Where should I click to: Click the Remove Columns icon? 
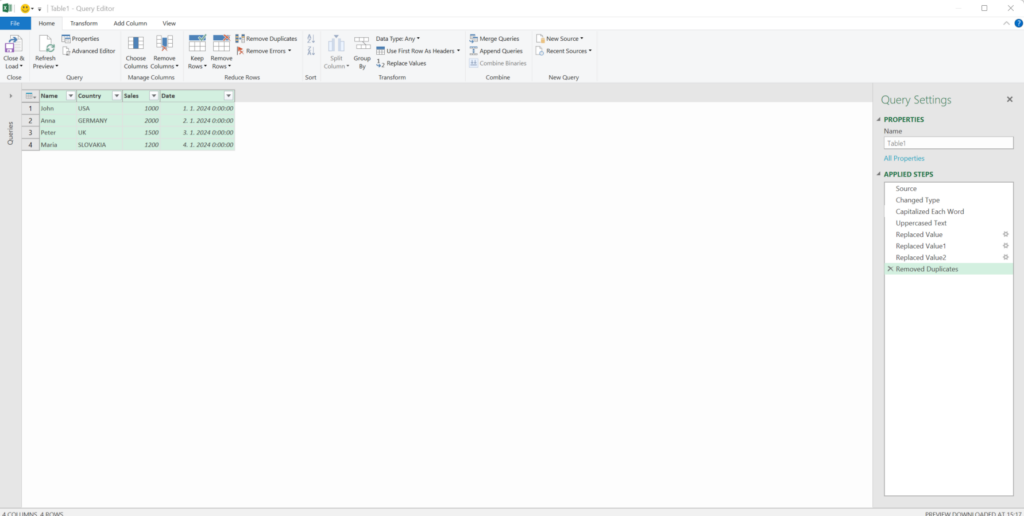pos(164,44)
